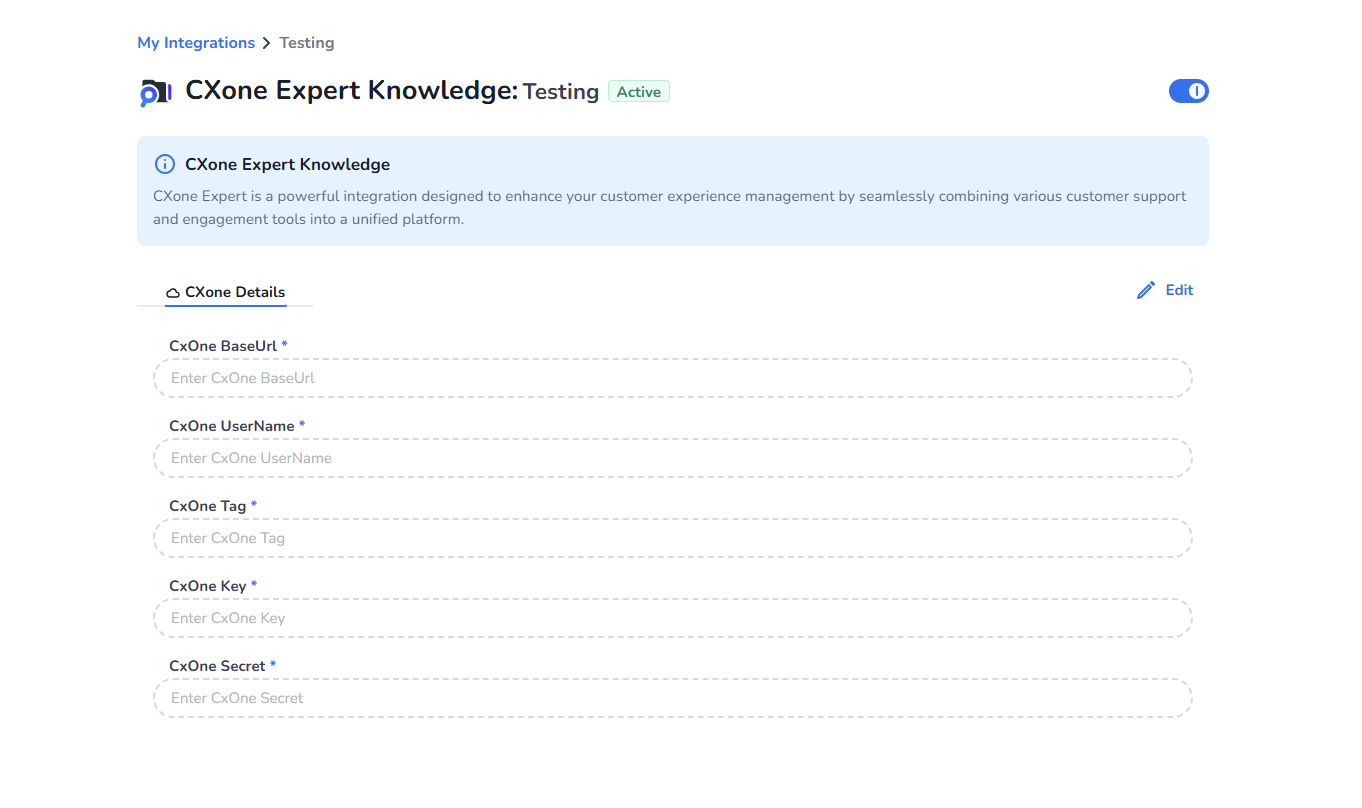Click the CxOne Secret field label
The width and height of the screenshot is (1362, 808).
coord(217,666)
